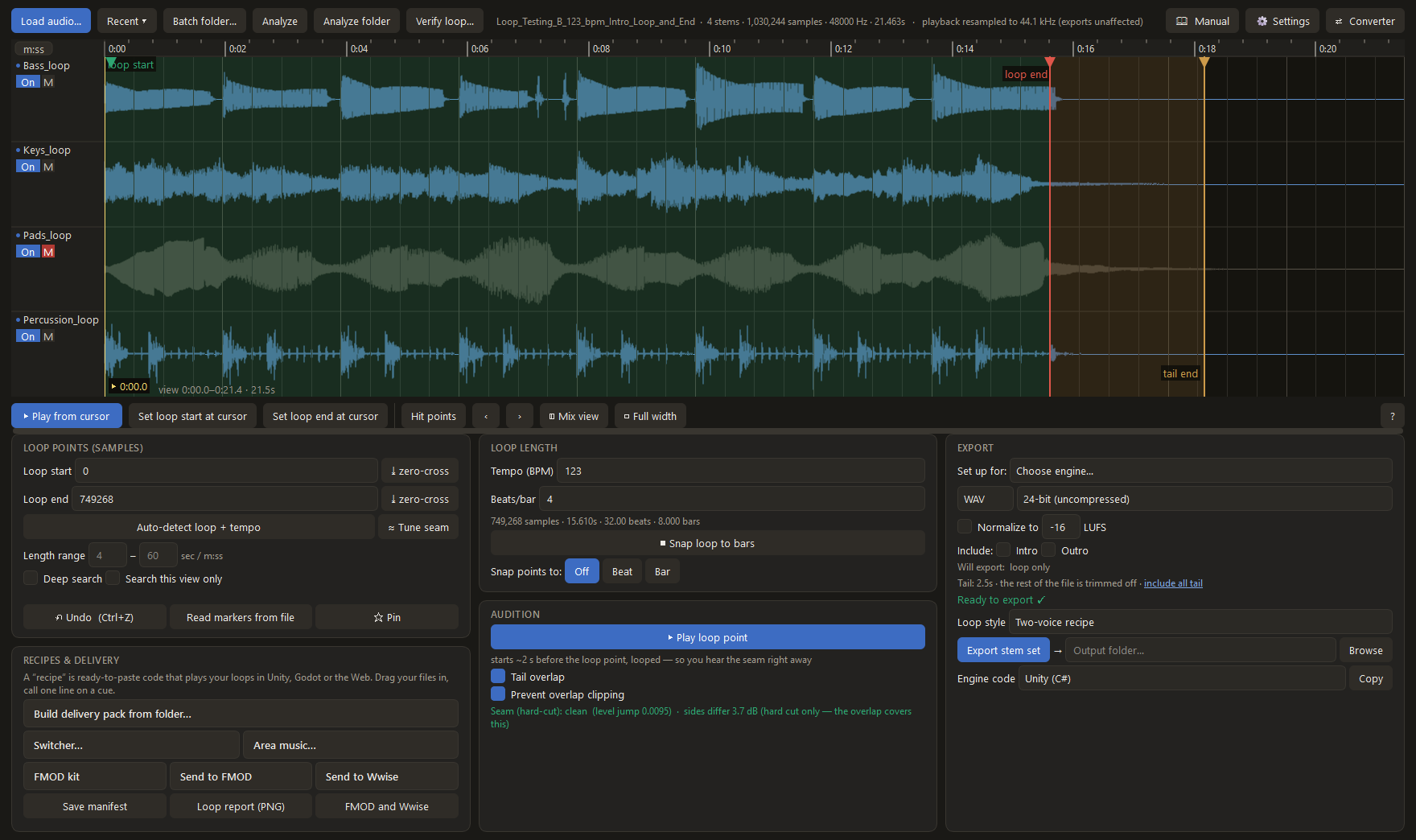Open the Manual book button

[x=1202, y=21]
